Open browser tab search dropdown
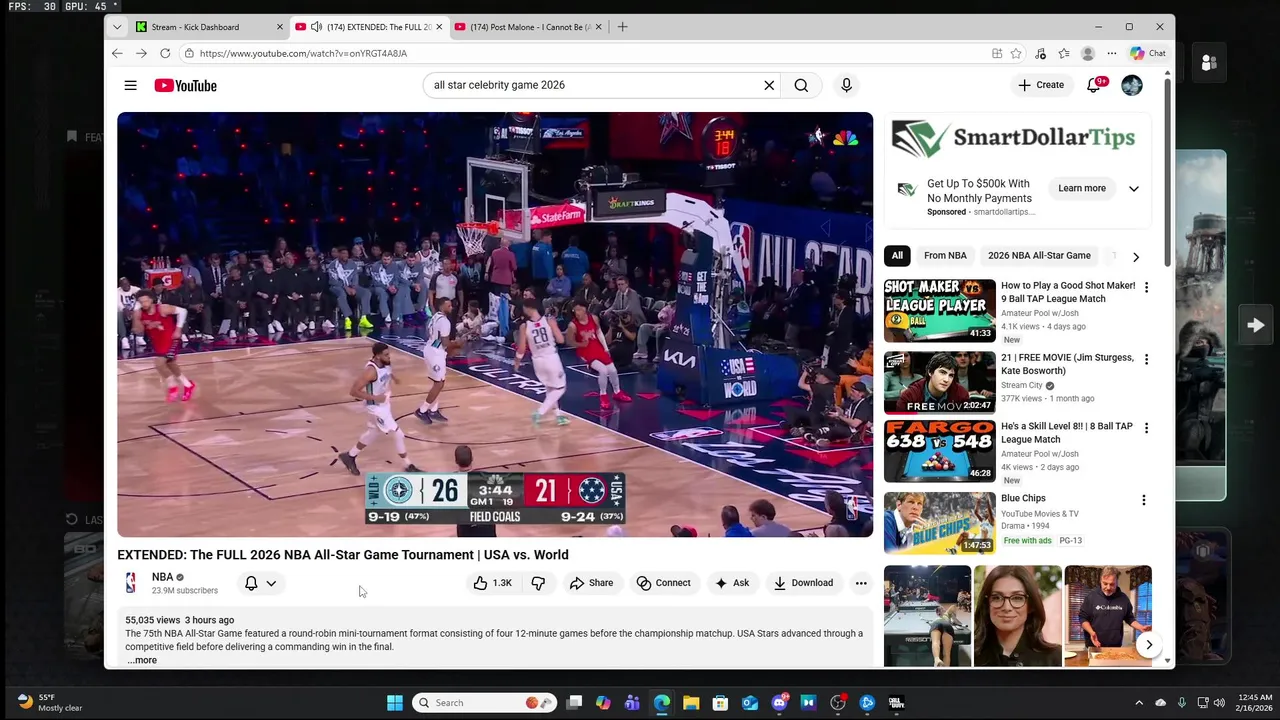 (x=118, y=27)
